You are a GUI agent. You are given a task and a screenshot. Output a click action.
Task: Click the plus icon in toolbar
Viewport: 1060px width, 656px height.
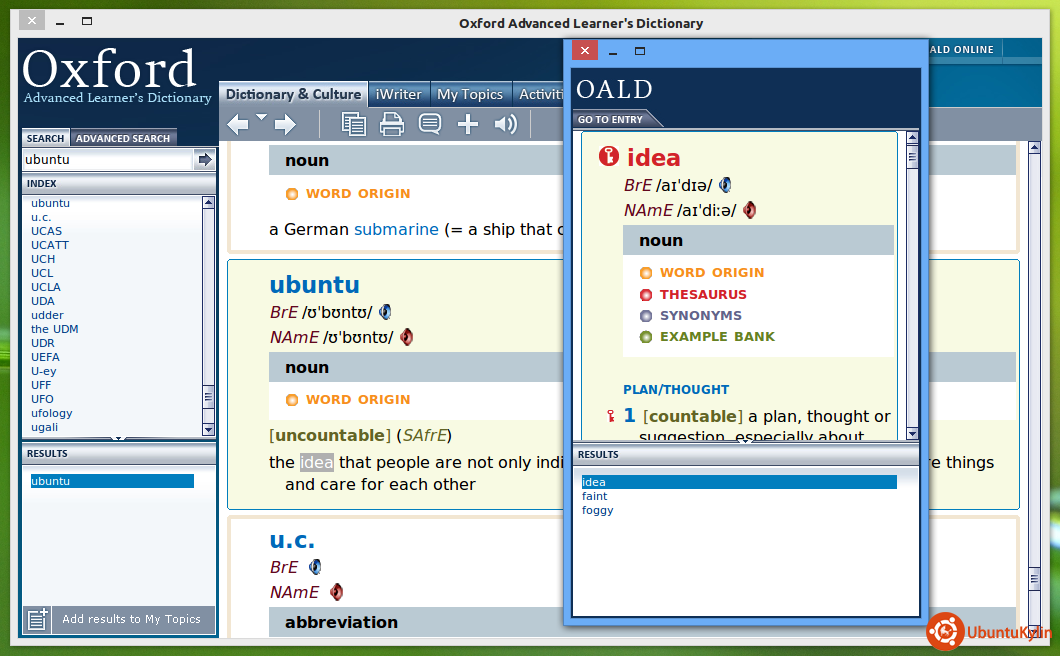pos(468,124)
